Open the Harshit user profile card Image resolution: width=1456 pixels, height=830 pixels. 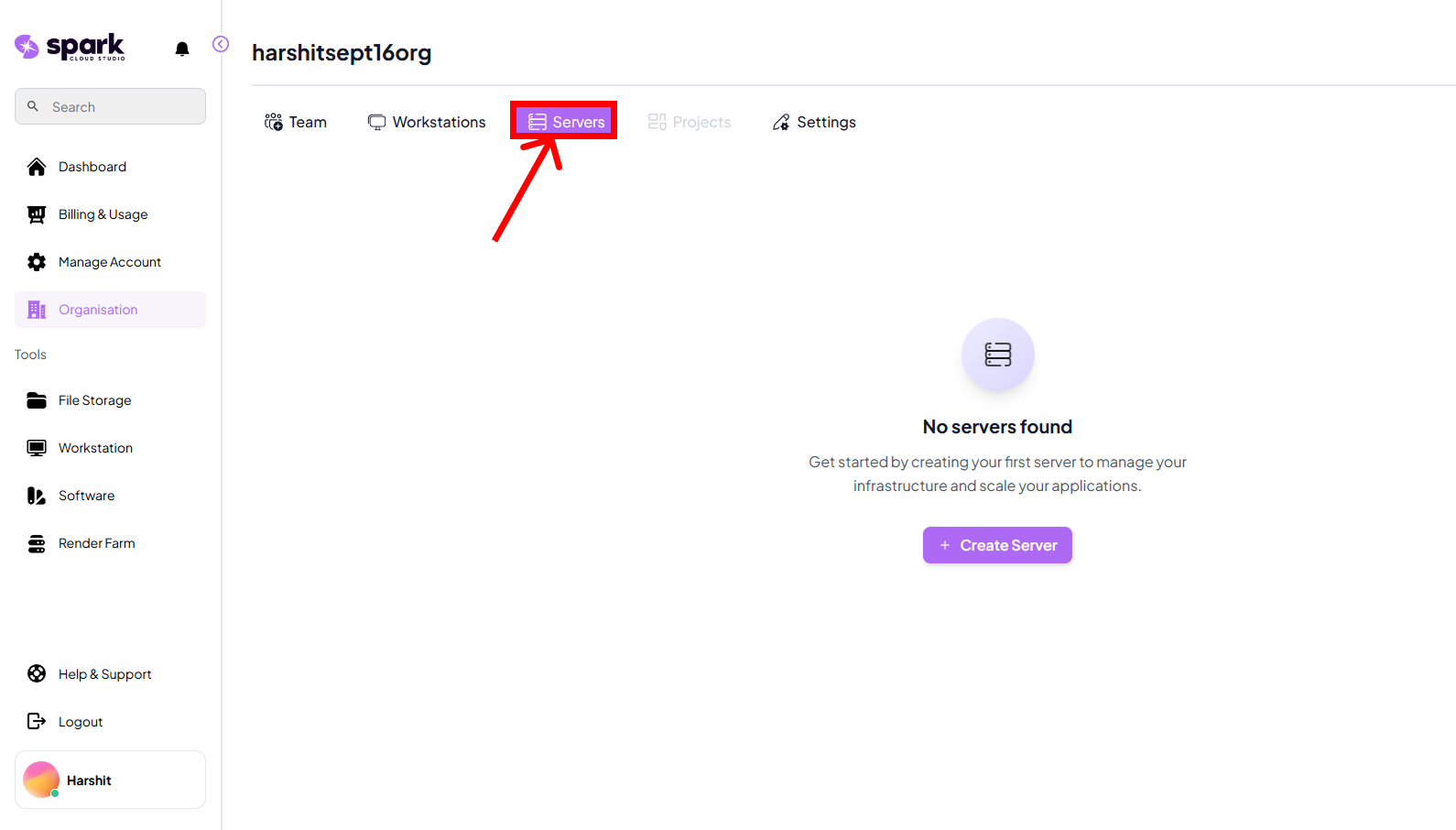click(x=110, y=781)
